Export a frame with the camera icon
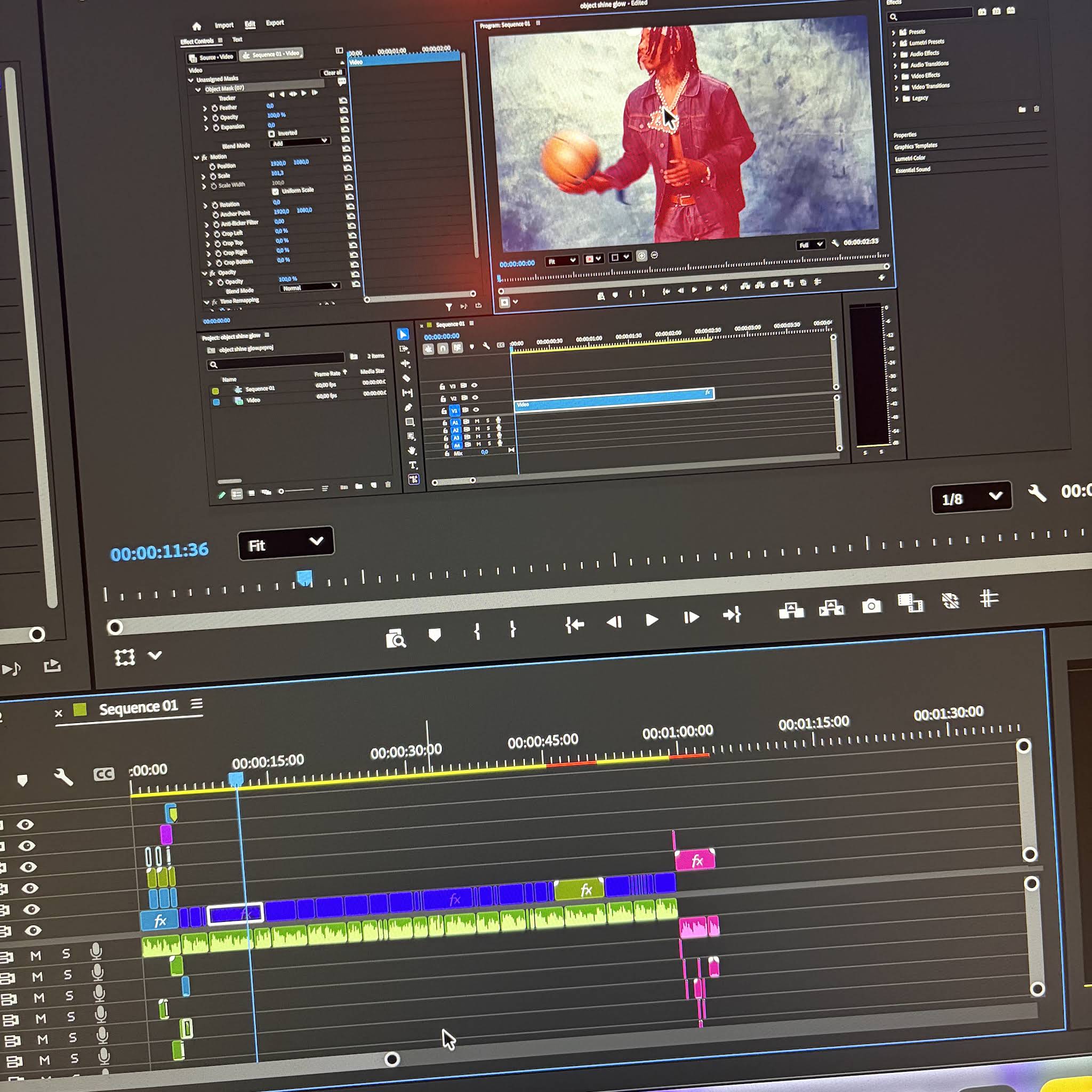Viewport: 1092px width, 1092px height. (x=872, y=606)
